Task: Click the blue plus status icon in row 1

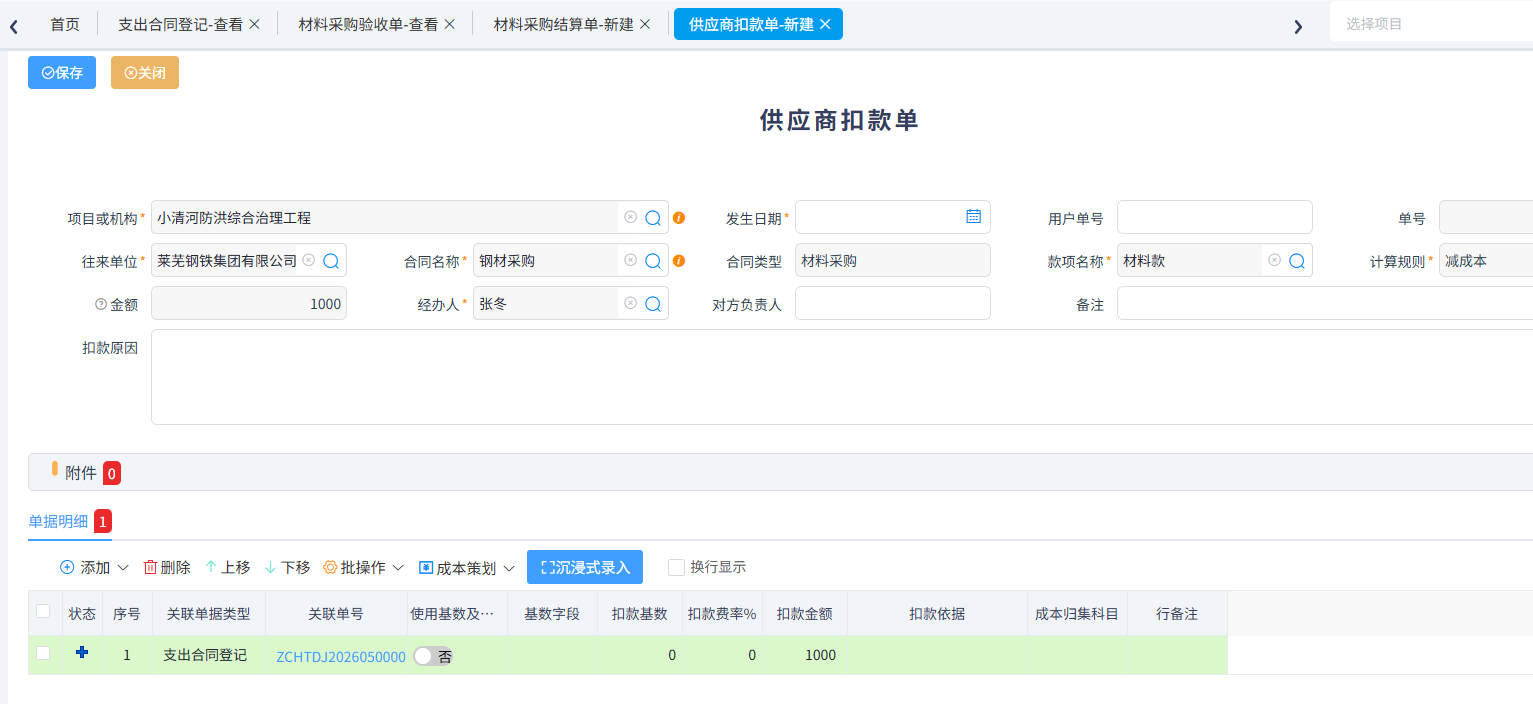Action: pos(82,652)
